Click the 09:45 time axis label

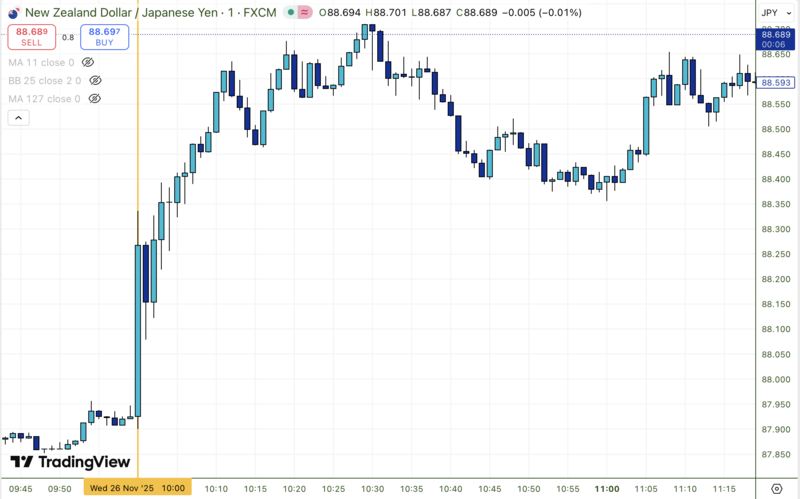coord(20,489)
